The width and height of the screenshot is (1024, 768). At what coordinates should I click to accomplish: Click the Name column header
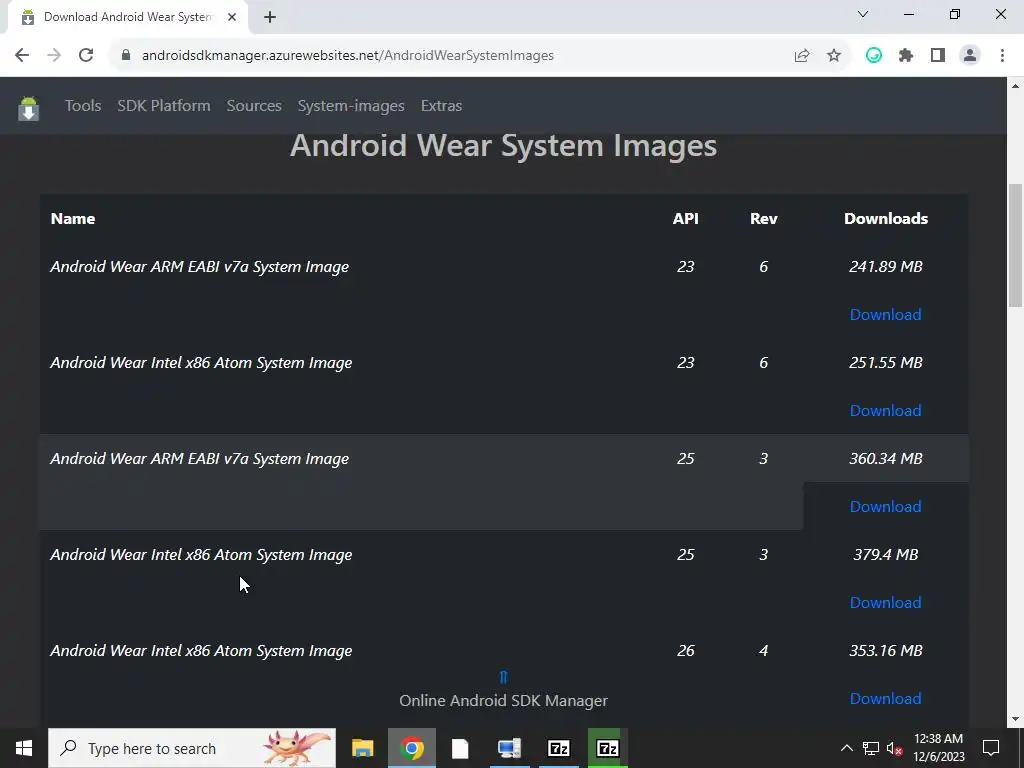pyautogui.click(x=73, y=219)
